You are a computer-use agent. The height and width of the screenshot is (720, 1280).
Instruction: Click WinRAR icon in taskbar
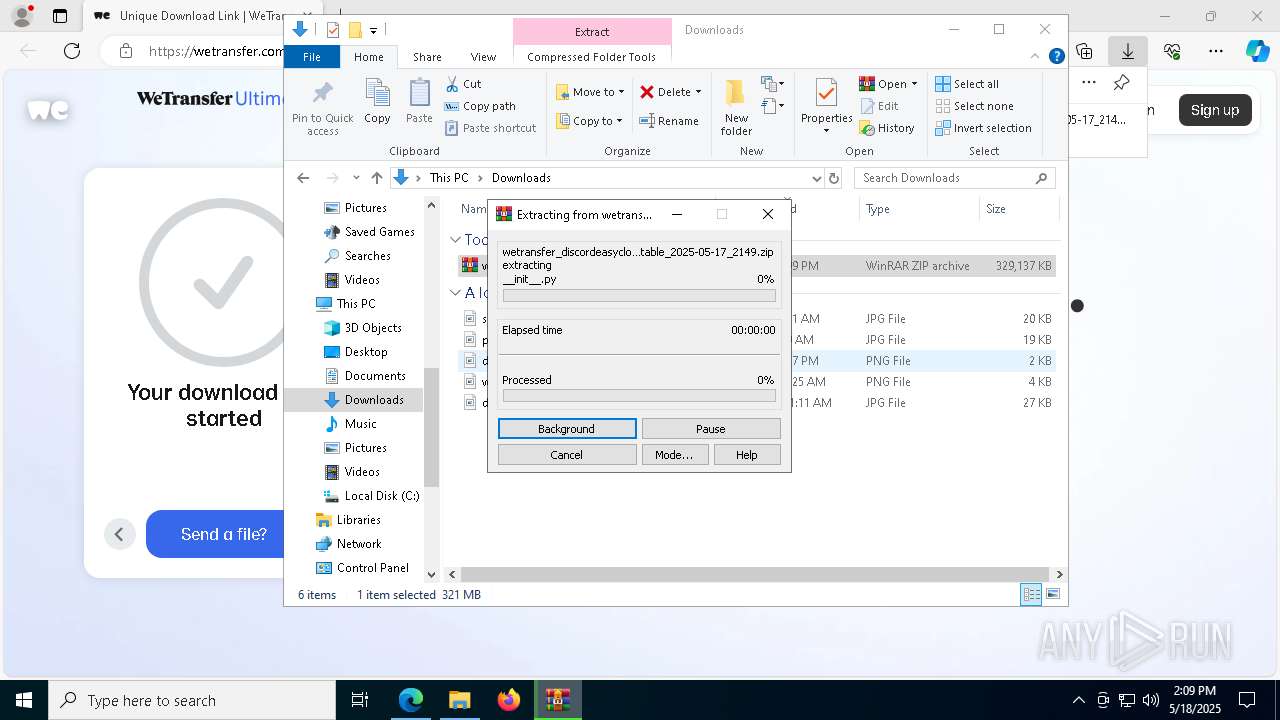tap(557, 700)
